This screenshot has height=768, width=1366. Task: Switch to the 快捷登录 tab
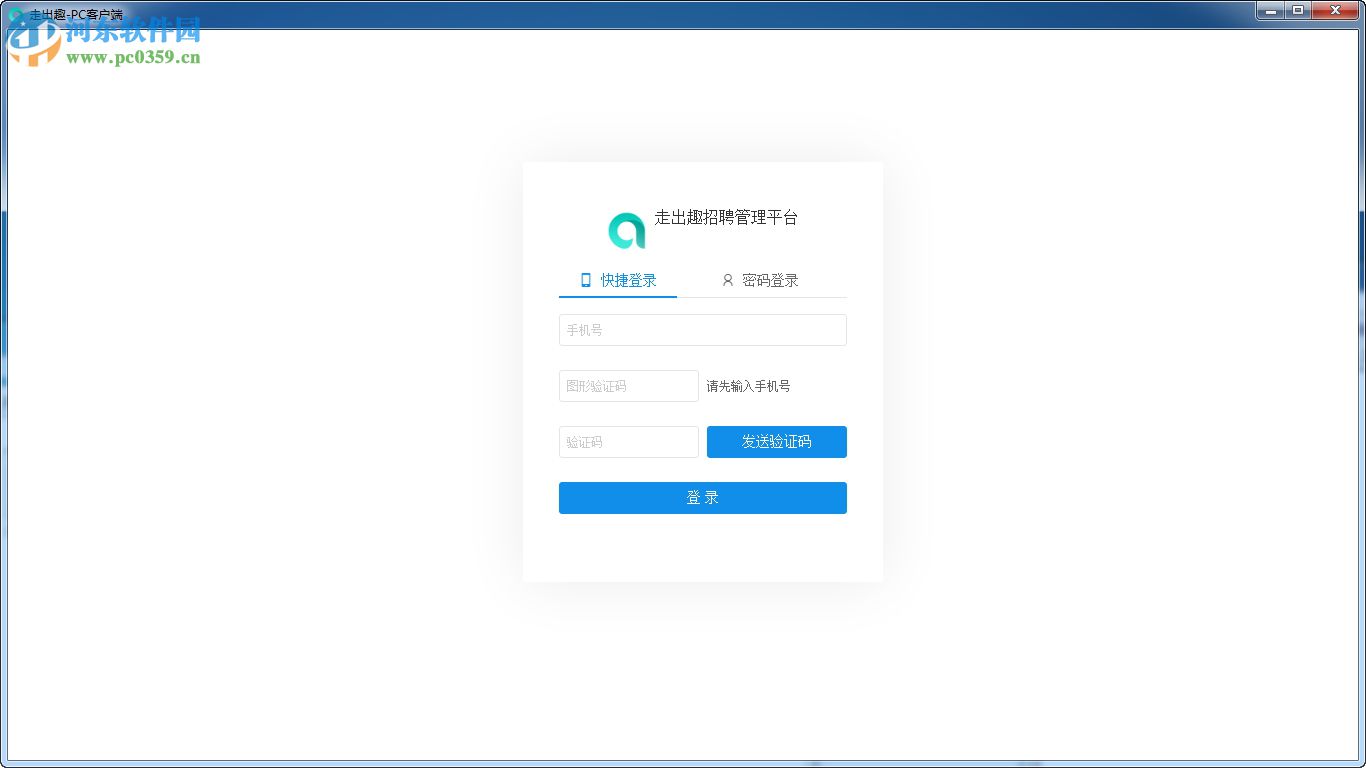pos(618,280)
